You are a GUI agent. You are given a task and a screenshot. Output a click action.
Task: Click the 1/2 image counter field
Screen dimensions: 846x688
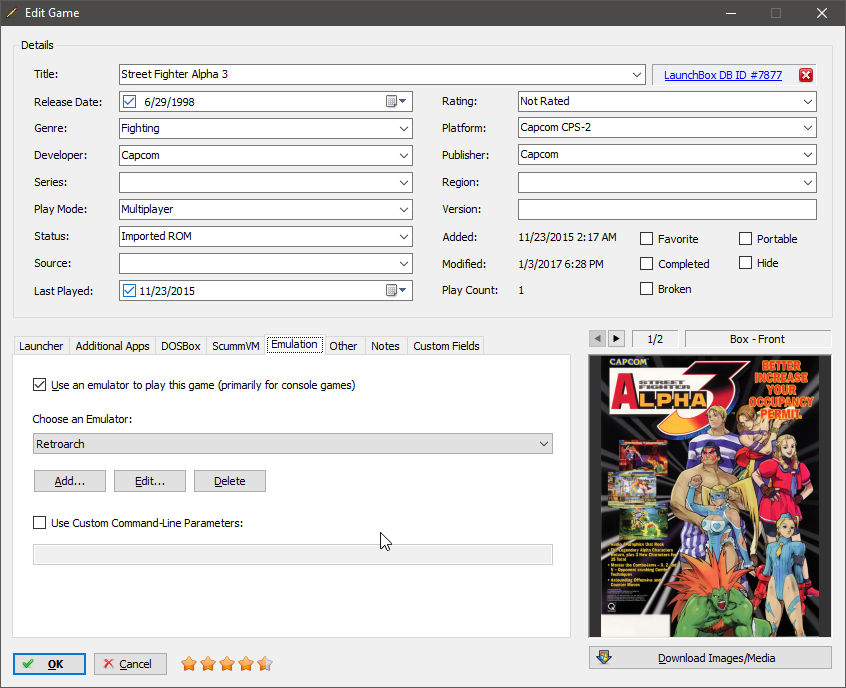click(x=655, y=339)
